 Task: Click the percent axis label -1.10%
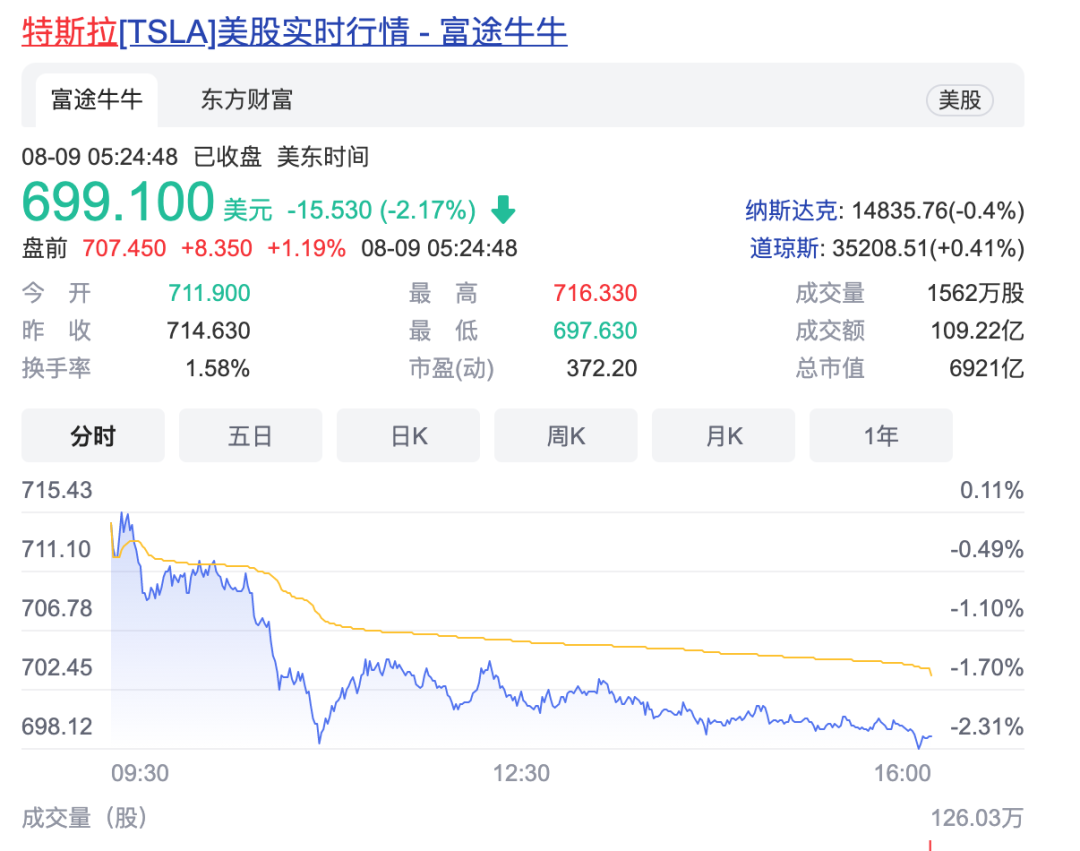point(987,609)
